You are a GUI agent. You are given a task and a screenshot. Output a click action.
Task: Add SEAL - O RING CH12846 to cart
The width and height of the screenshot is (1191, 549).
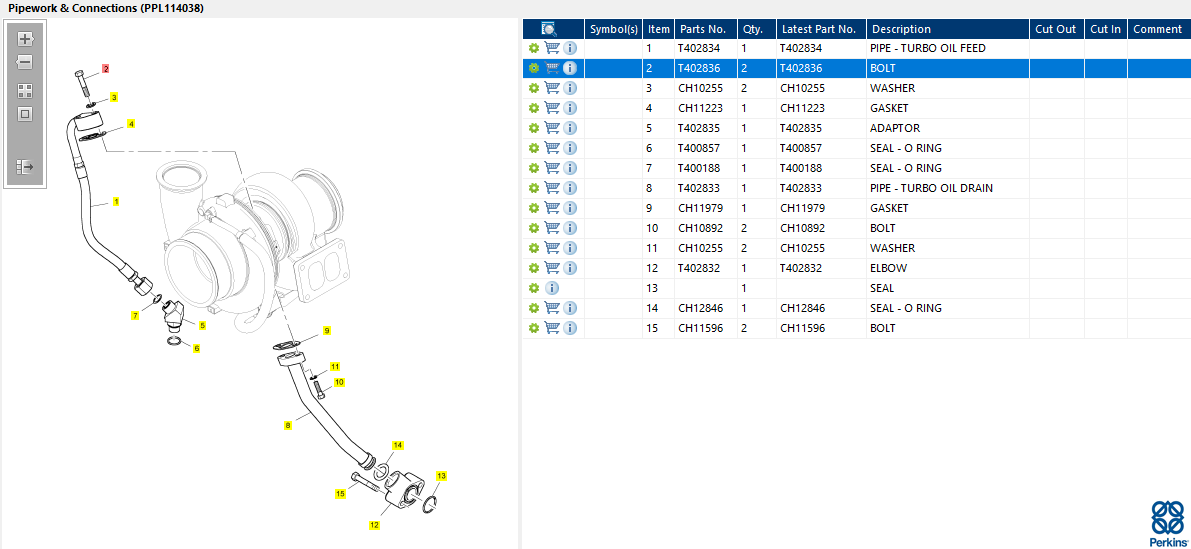552,308
